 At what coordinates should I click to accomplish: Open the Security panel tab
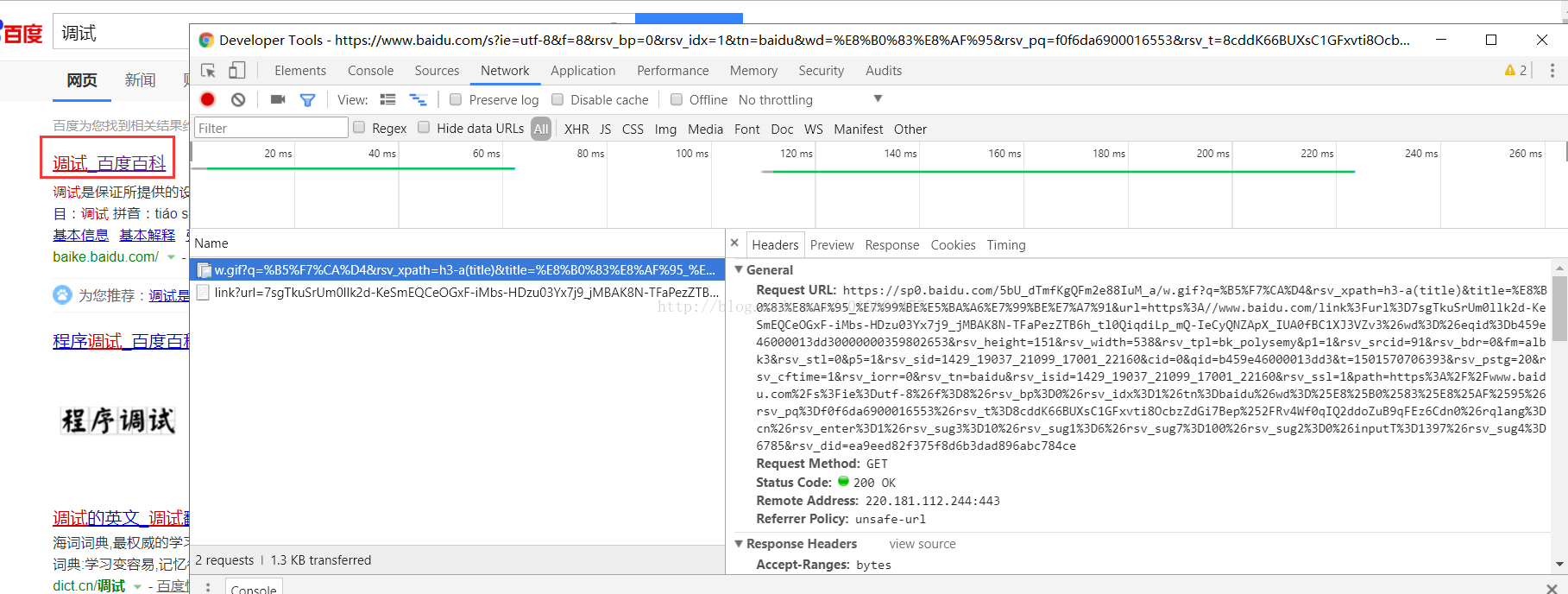(x=822, y=71)
